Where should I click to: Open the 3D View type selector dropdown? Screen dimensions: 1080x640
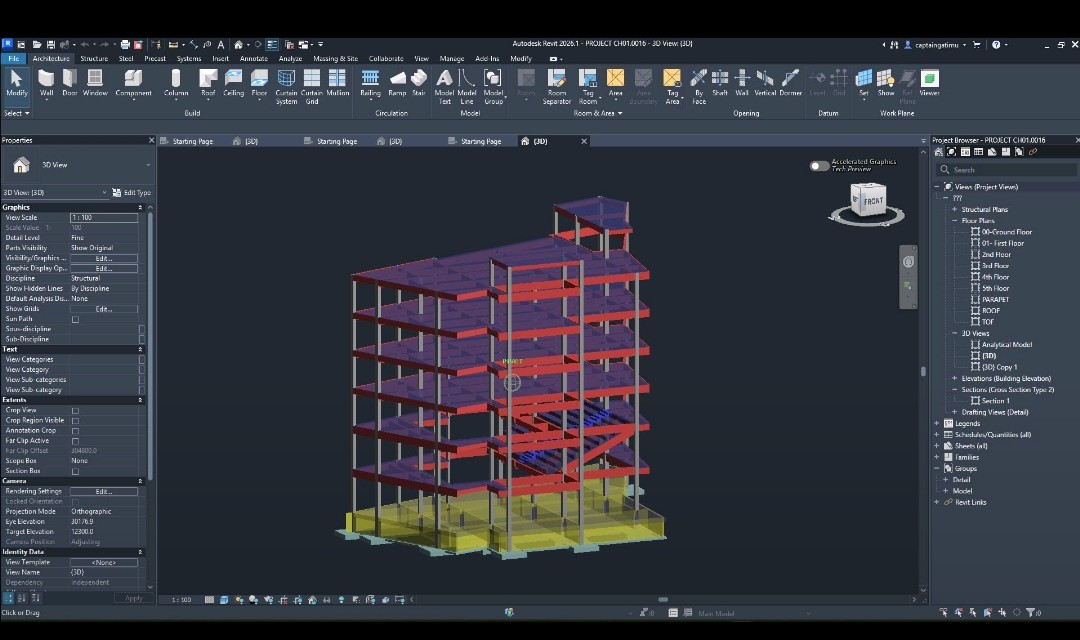point(147,165)
